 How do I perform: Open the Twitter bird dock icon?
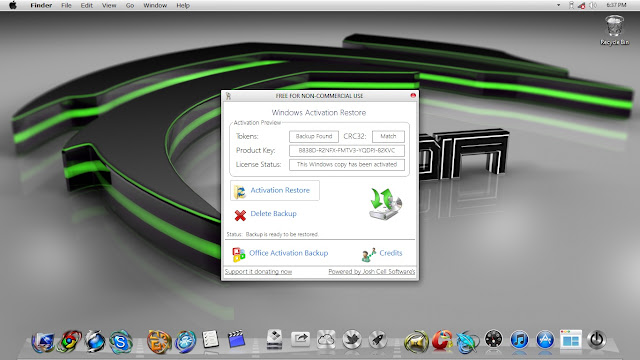coord(352,340)
